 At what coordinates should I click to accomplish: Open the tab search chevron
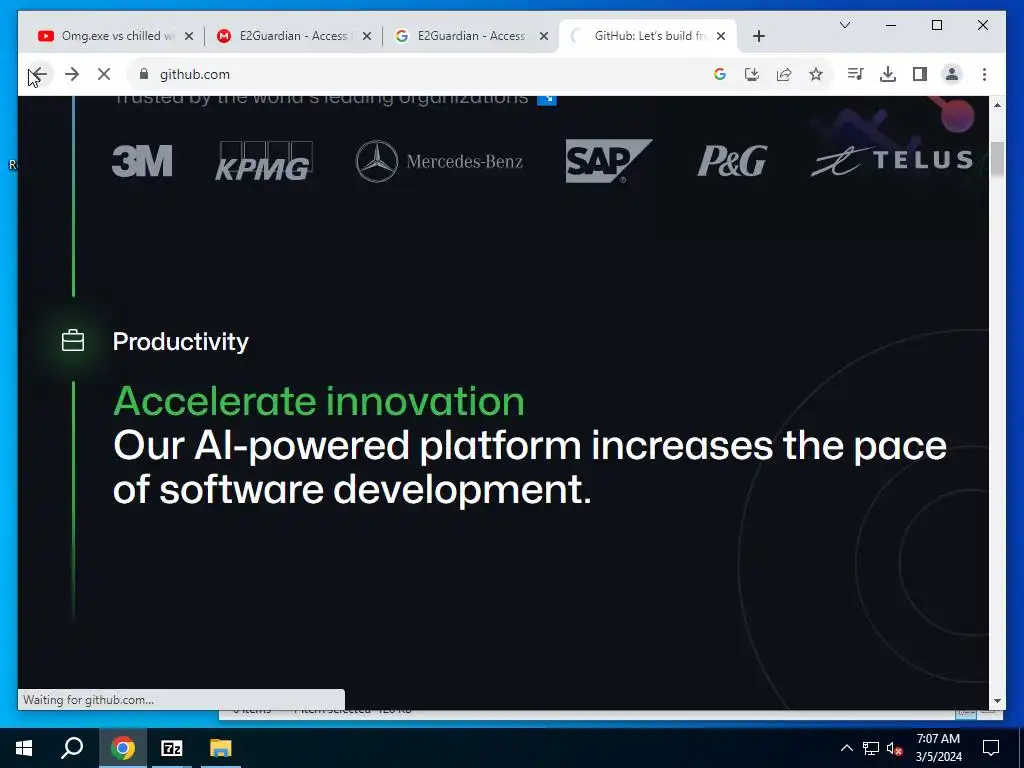[844, 25]
